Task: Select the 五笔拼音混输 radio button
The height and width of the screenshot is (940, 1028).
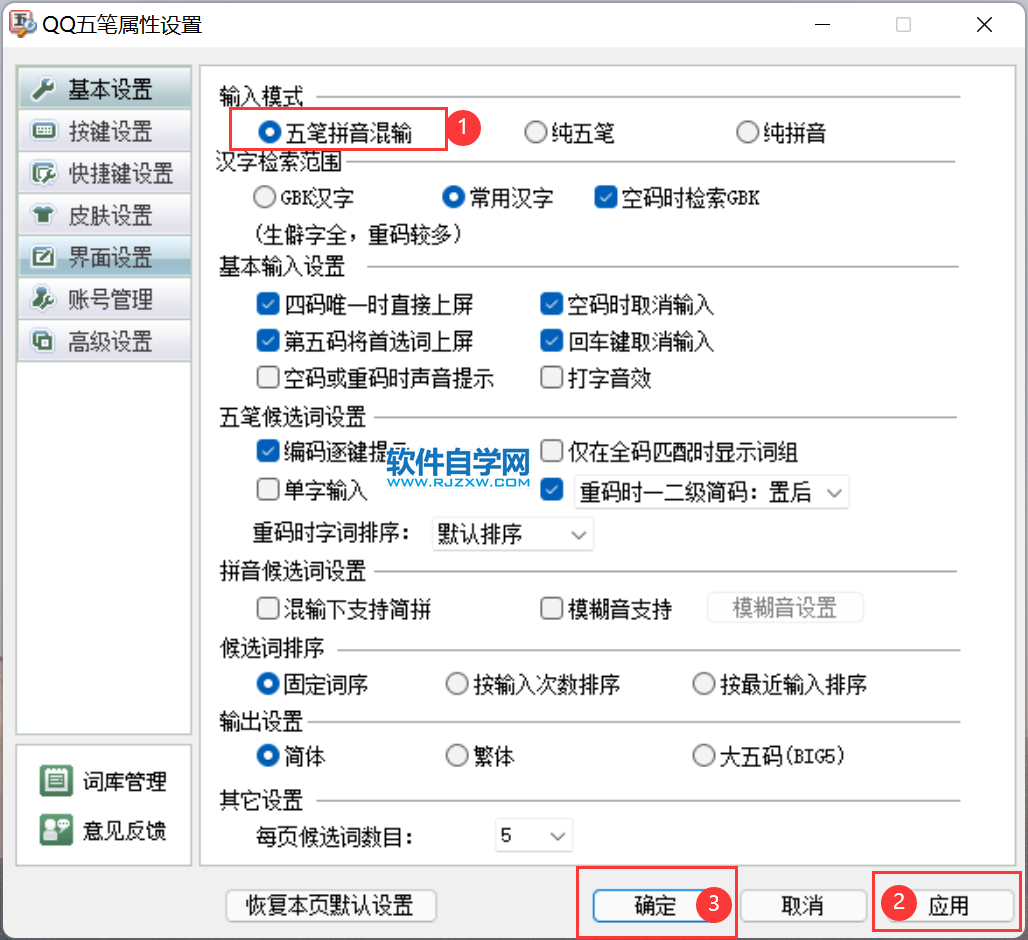Action: point(269,132)
